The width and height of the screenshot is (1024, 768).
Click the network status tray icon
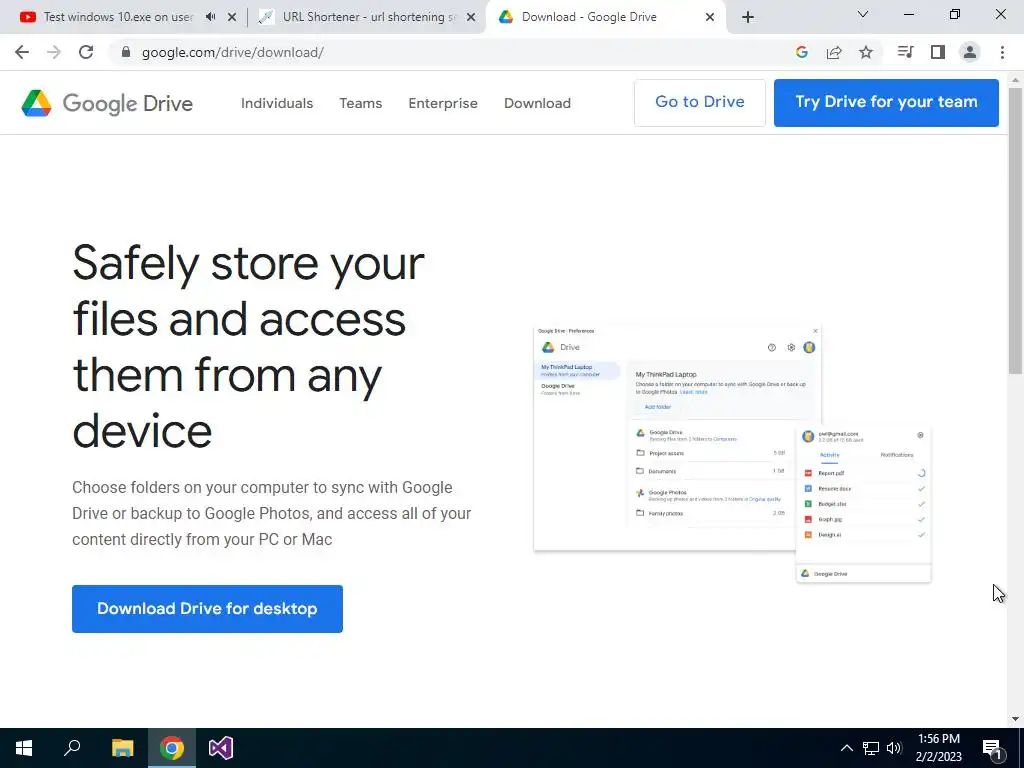point(871,748)
